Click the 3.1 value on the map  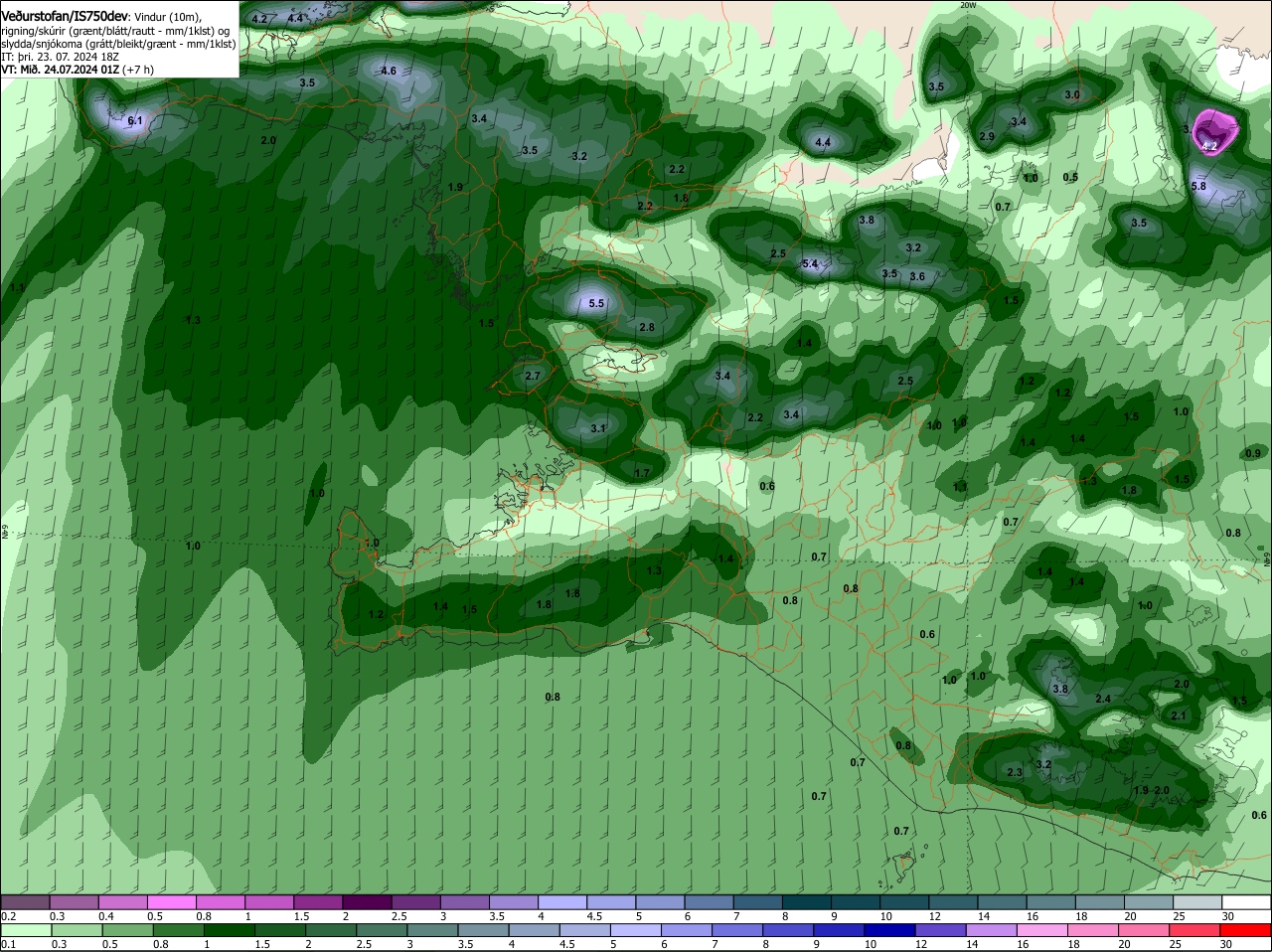tap(598, 428)
